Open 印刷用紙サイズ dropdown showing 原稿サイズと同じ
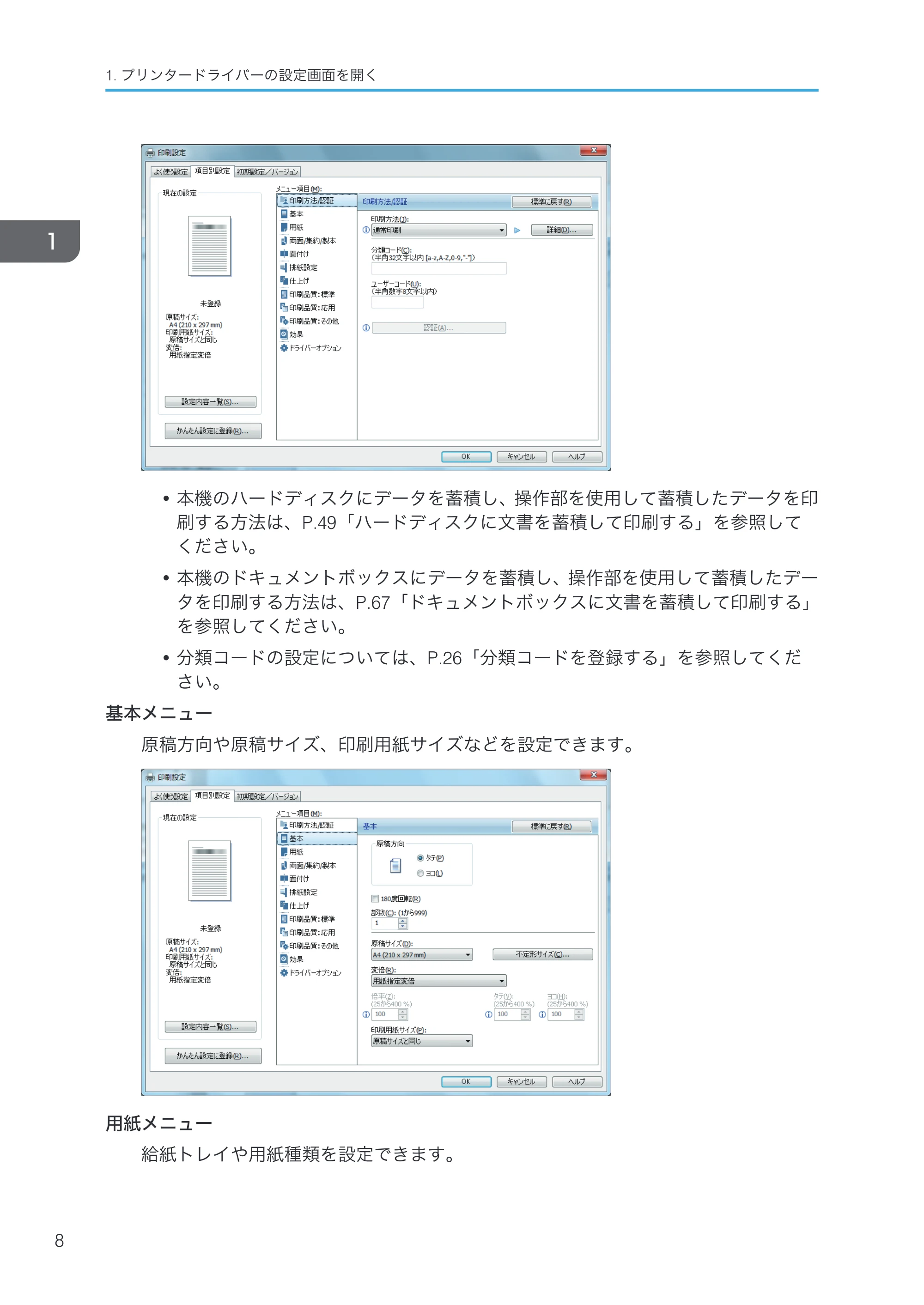 click(422, 1041)
